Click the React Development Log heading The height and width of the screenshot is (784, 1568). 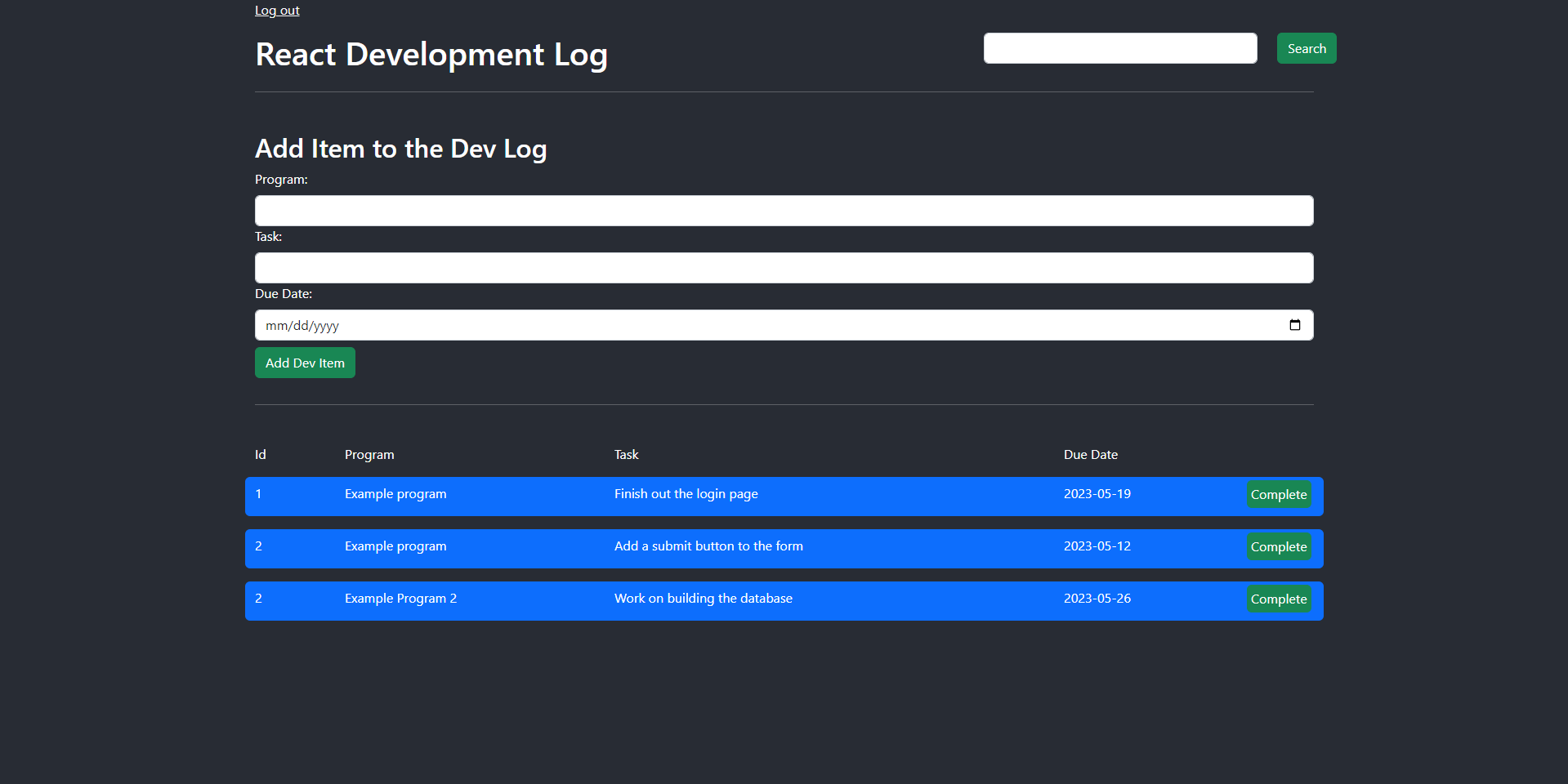pos(431,55)
